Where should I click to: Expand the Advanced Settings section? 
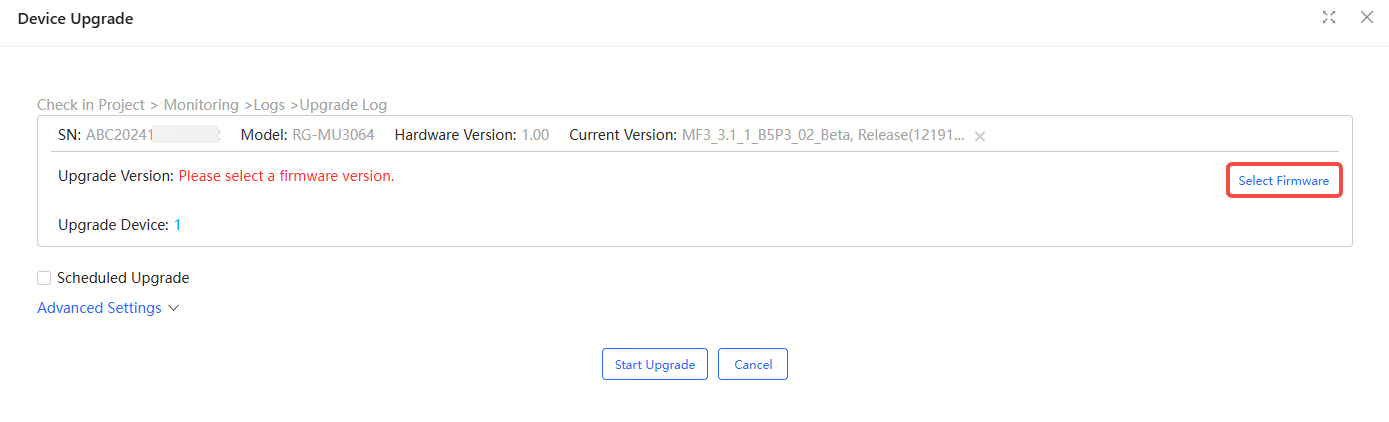coord(99,308)
